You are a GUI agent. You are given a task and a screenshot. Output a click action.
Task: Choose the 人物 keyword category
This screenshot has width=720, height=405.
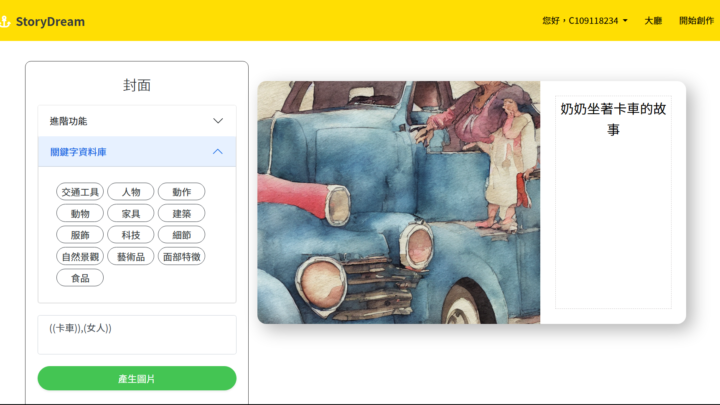pyautogui.click(x=131, y=192)
